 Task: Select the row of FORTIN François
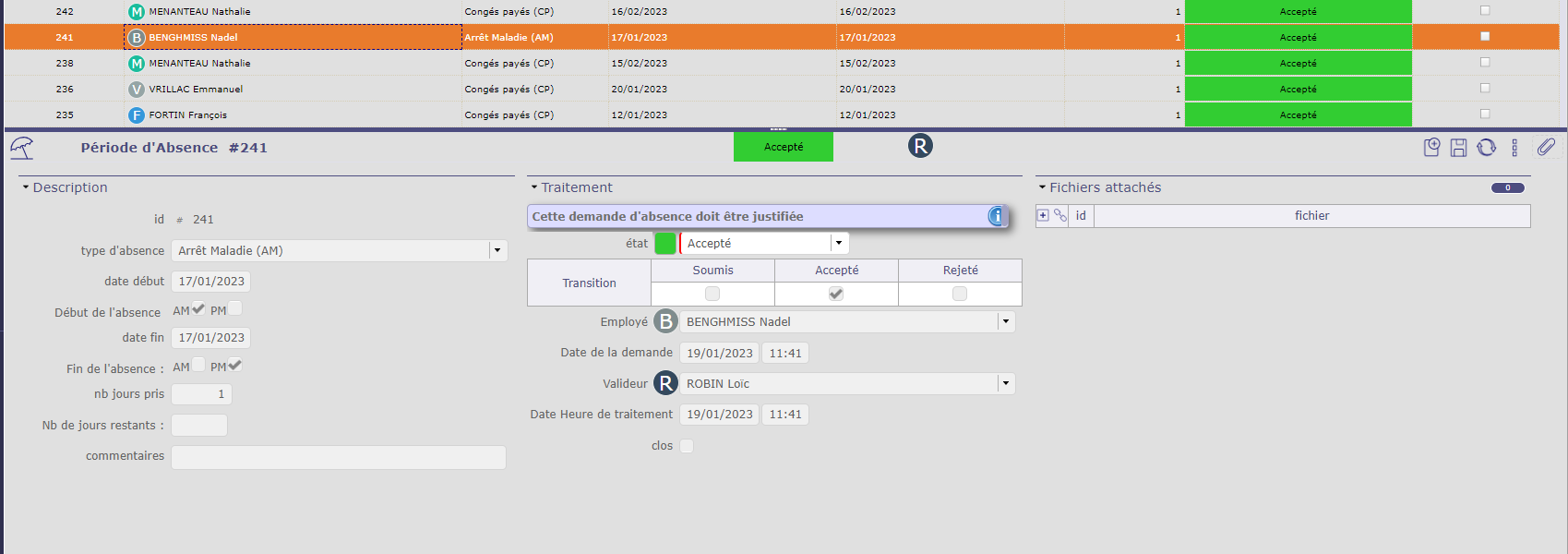782,115
